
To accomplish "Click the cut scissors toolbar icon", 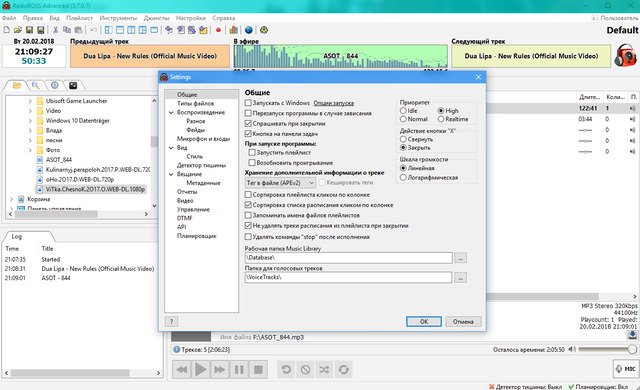I will [x=56, y=30].
